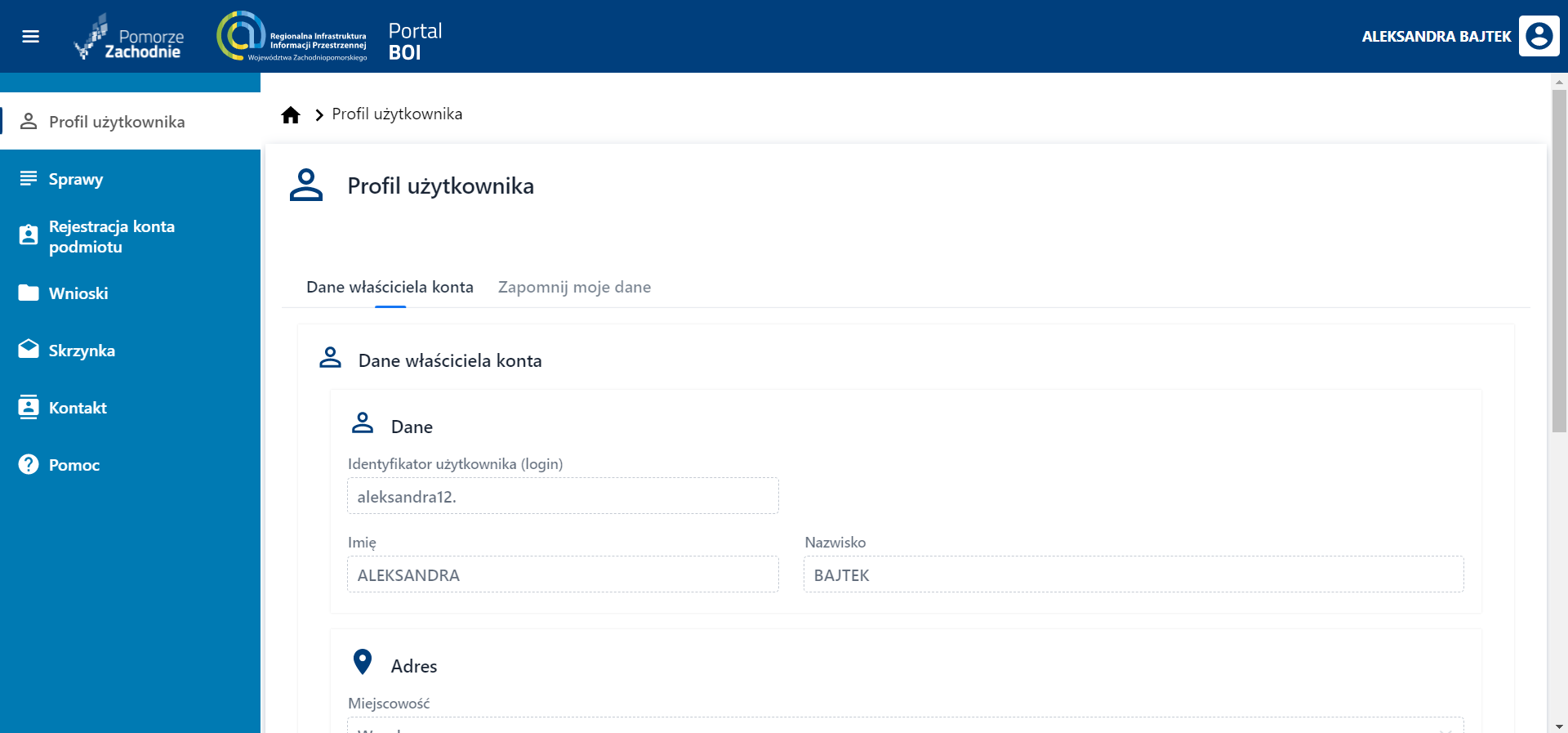Click the home breadcrumb icon
This screenshot has width=1568, height=733.
[x=291, y=114]
